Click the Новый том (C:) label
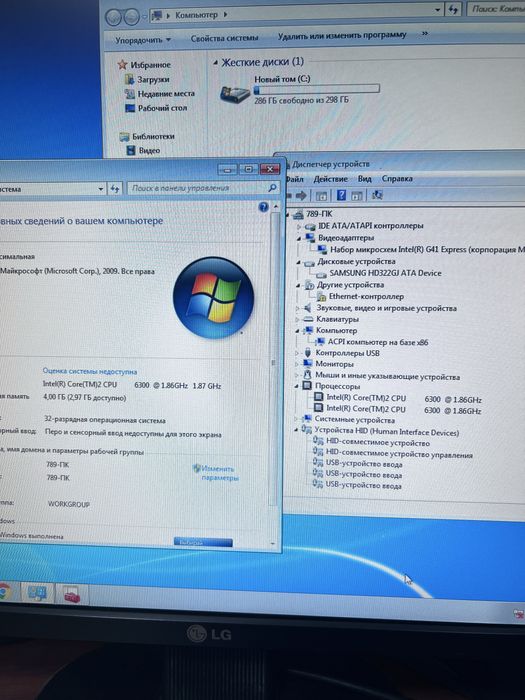Screen dimensions: 525x700 pyautogui.click(x=282, y=79)
